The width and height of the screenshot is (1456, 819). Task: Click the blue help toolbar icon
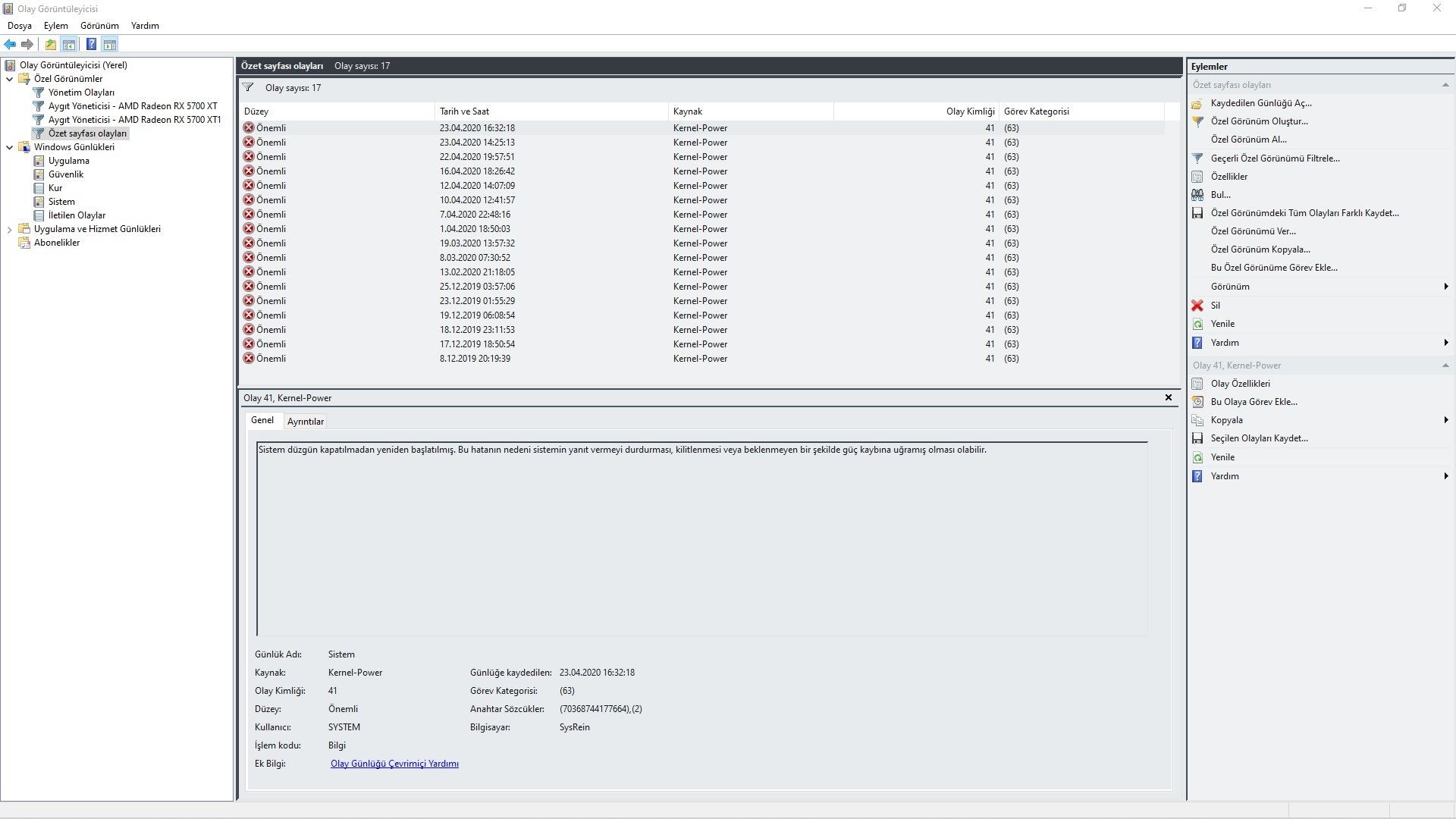pyautogui.click(x=91, y=45)
